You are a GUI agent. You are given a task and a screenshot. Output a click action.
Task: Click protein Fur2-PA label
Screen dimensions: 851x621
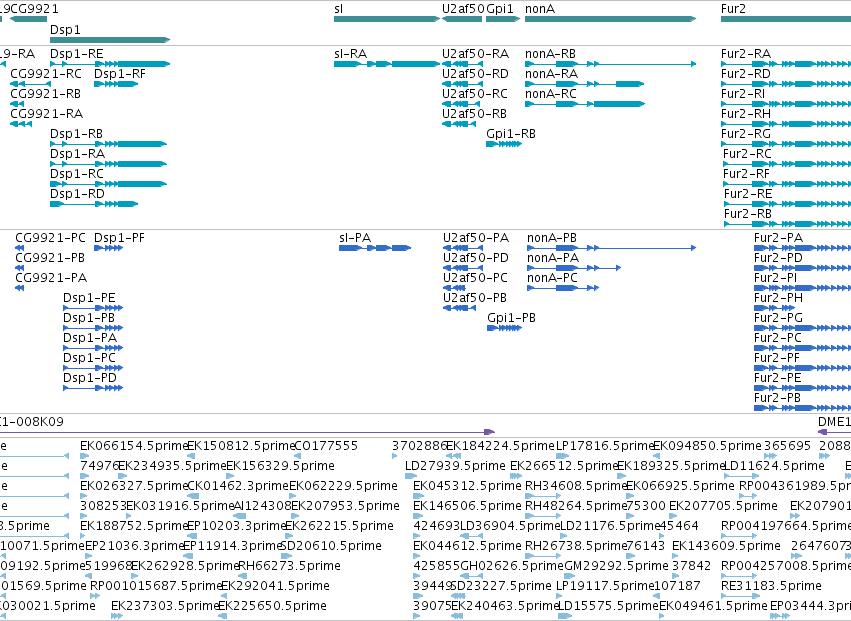click(778, 238)
